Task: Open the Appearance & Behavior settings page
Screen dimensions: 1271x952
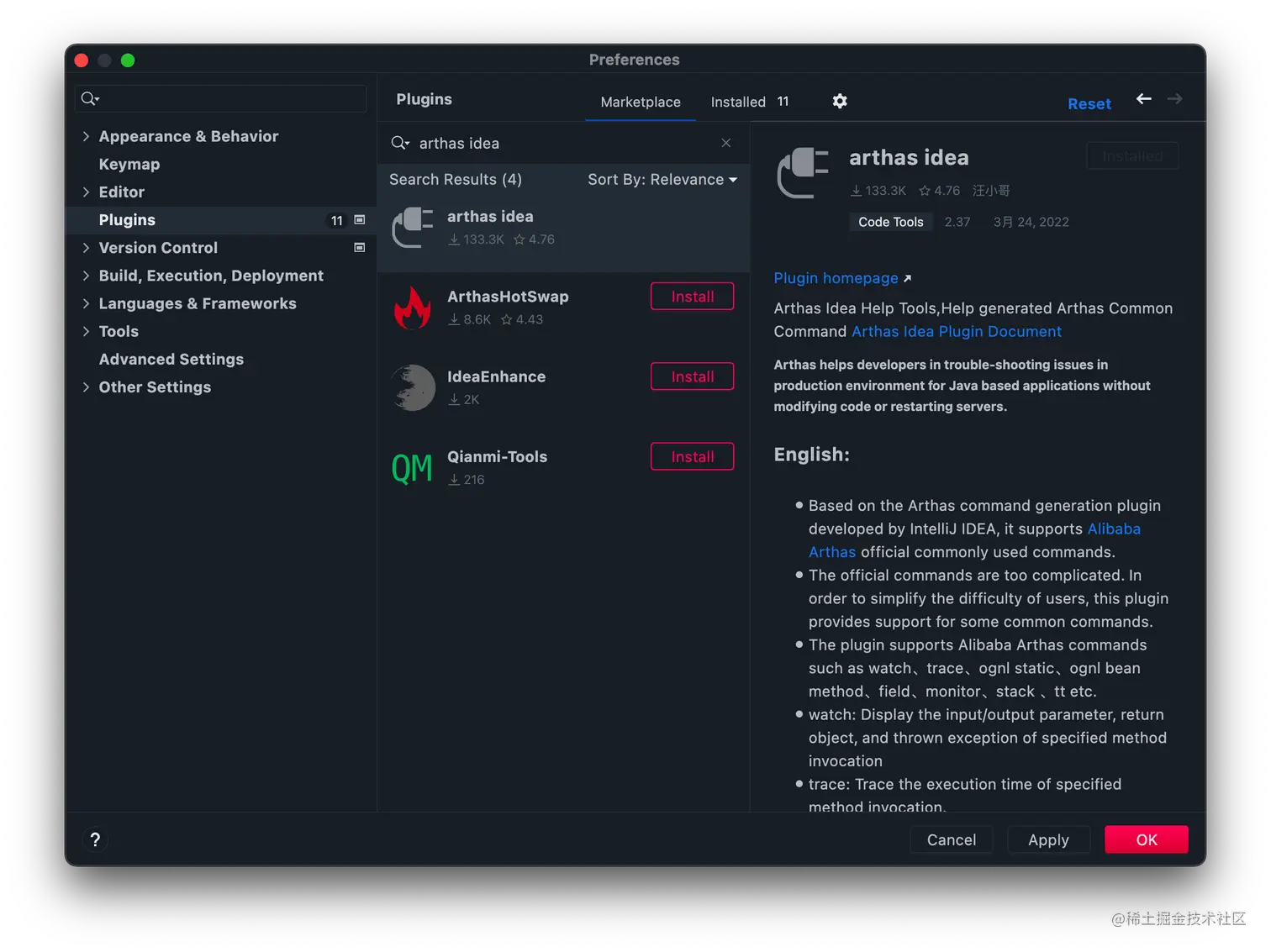Action: 188,136
